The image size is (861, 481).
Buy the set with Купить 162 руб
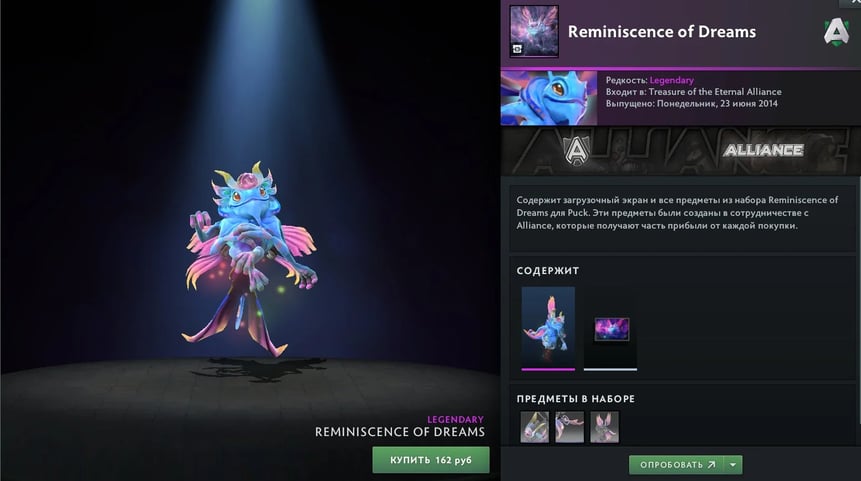click(431, 460)
